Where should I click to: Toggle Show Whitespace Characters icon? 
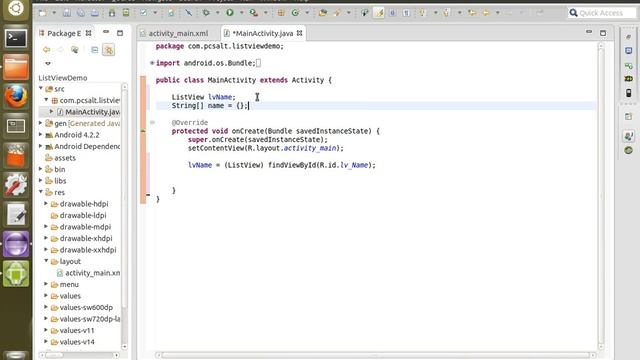coord(407,13)
